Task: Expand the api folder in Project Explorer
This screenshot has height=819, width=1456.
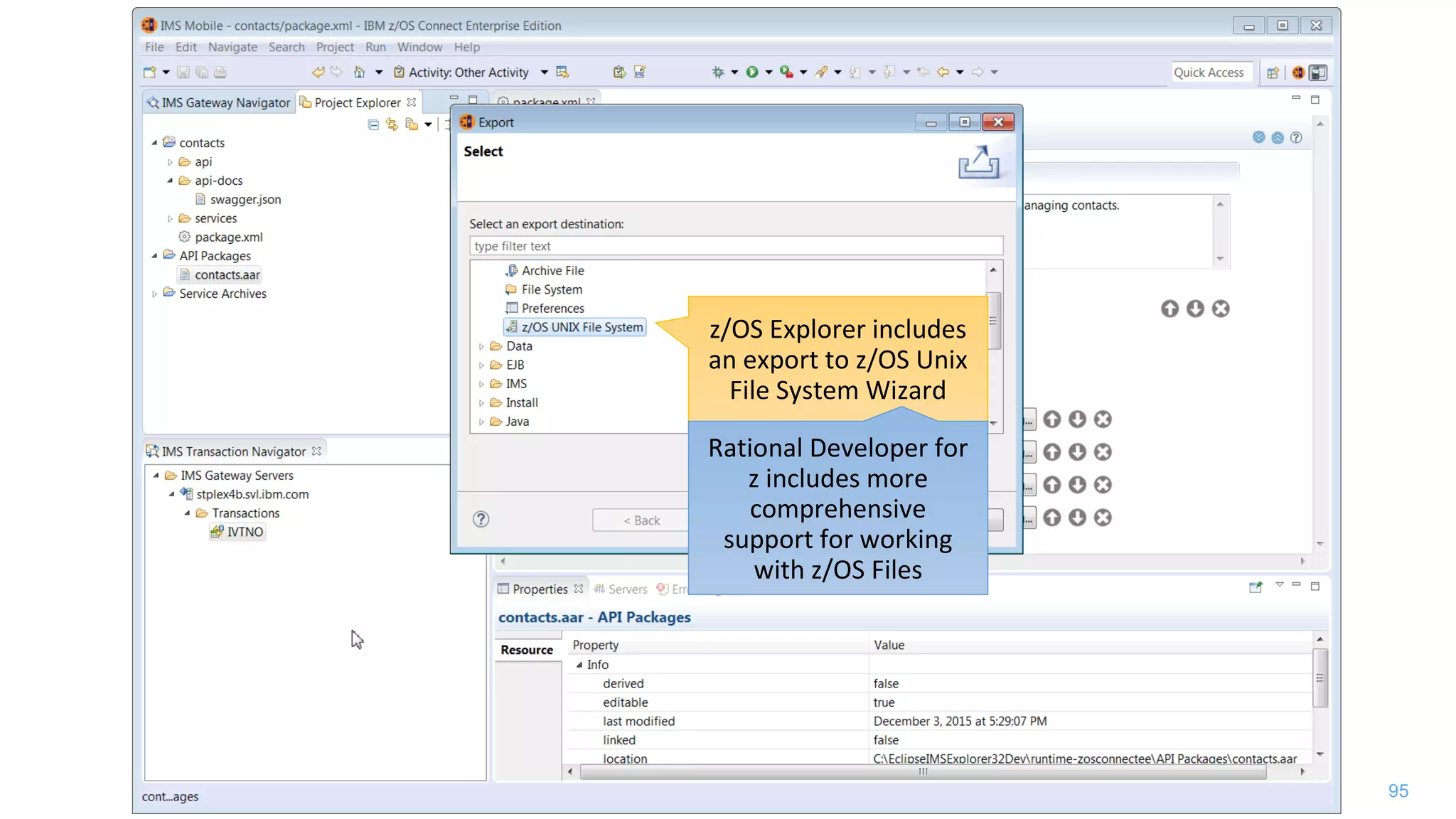Action: [170, 162]
